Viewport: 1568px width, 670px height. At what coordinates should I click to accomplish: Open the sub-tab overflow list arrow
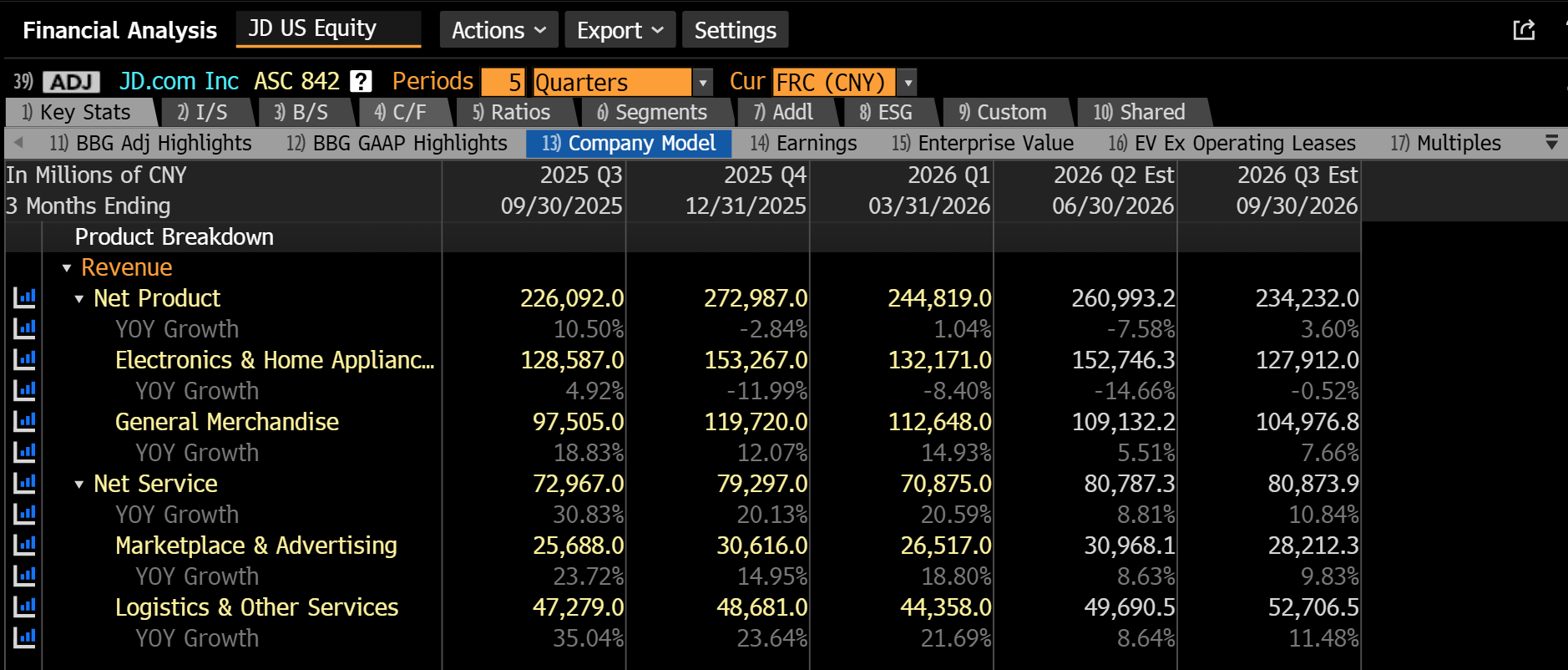[1551, 143]
